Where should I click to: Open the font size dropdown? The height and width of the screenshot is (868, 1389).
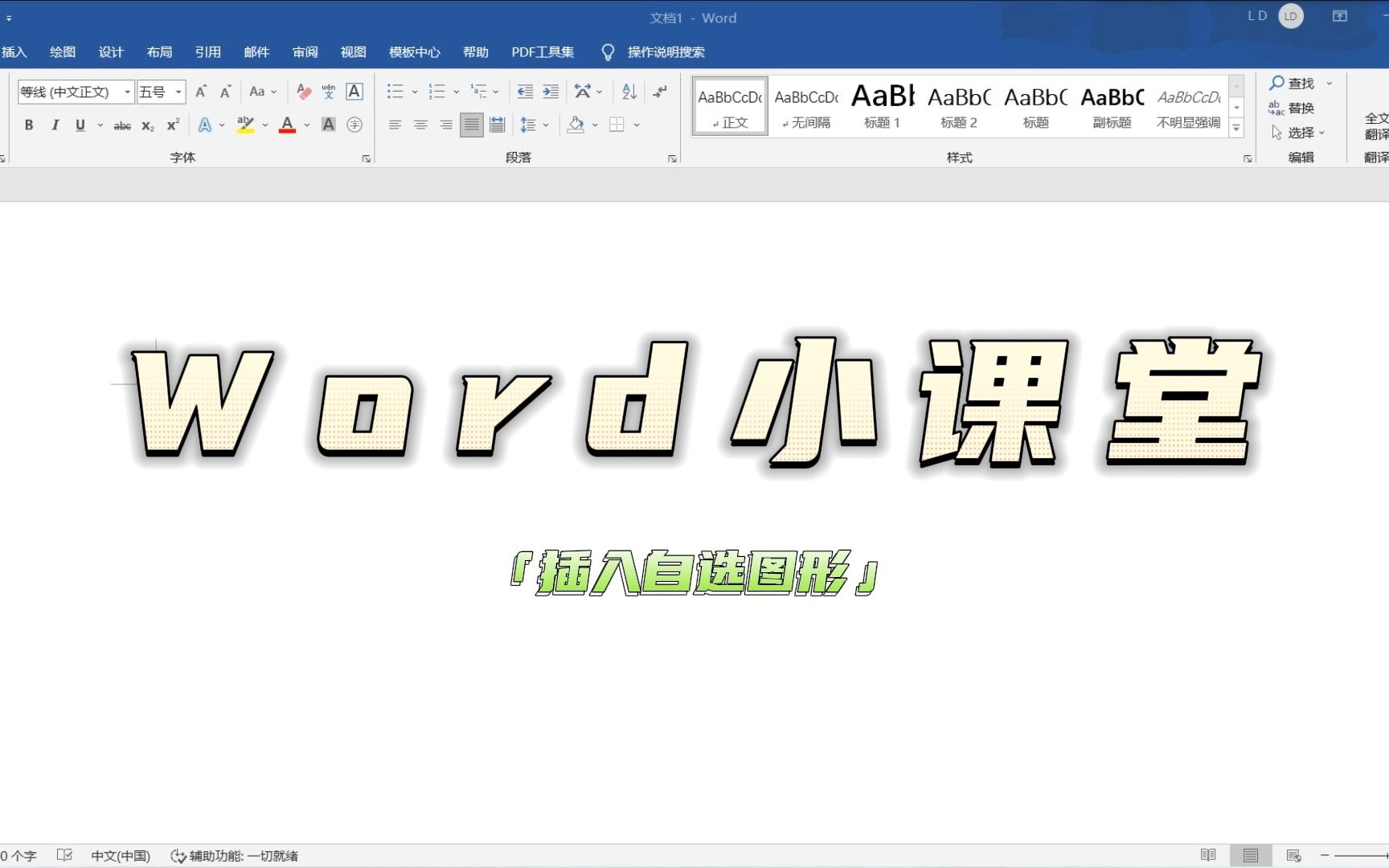[178, 92]
